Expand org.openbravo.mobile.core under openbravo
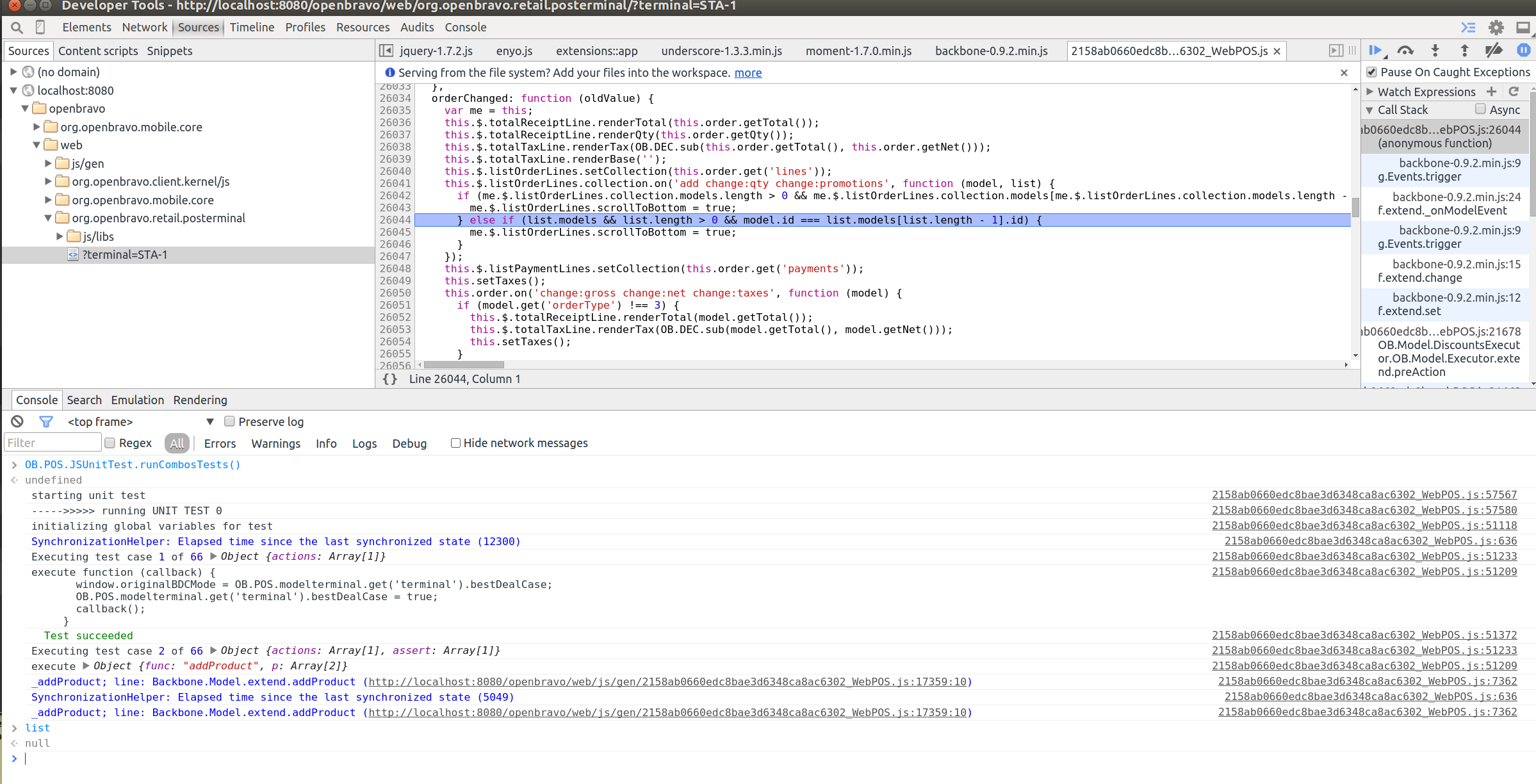This screenshot has width=1536, height=784. pos(37,127)
